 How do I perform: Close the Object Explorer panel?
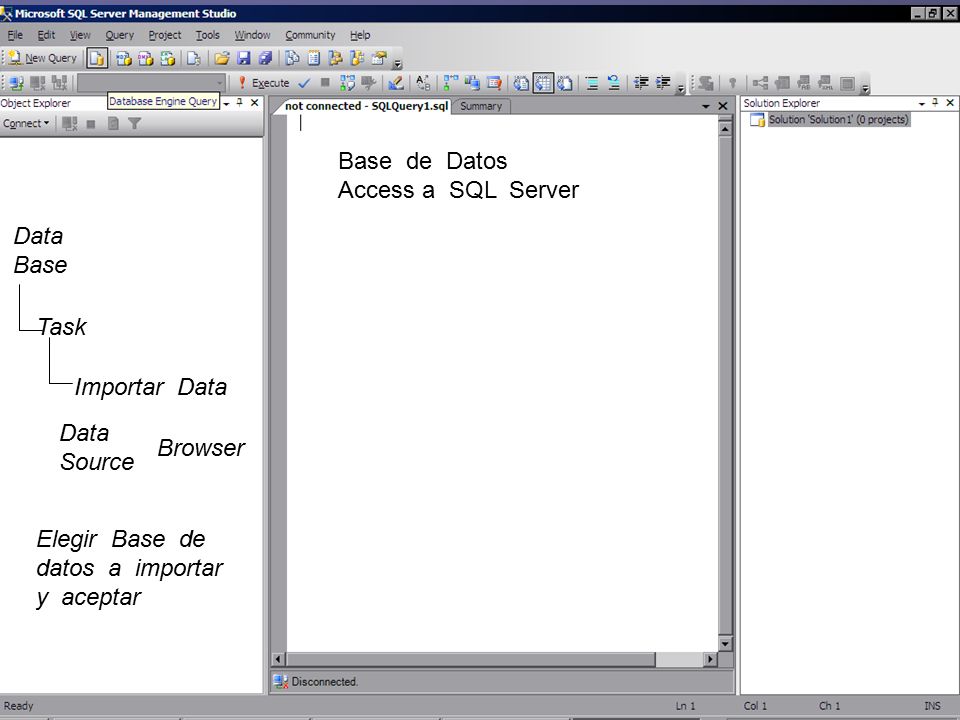(x=255, y=103)
